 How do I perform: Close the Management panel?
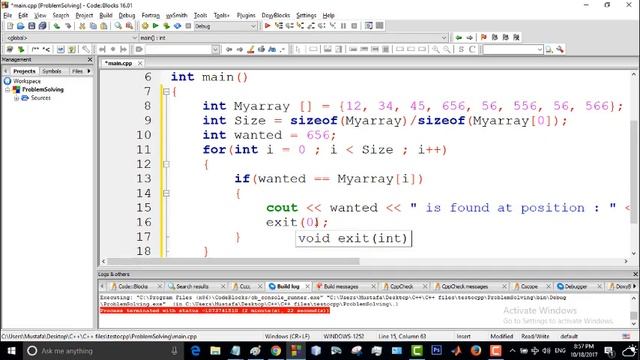(90, 60)
